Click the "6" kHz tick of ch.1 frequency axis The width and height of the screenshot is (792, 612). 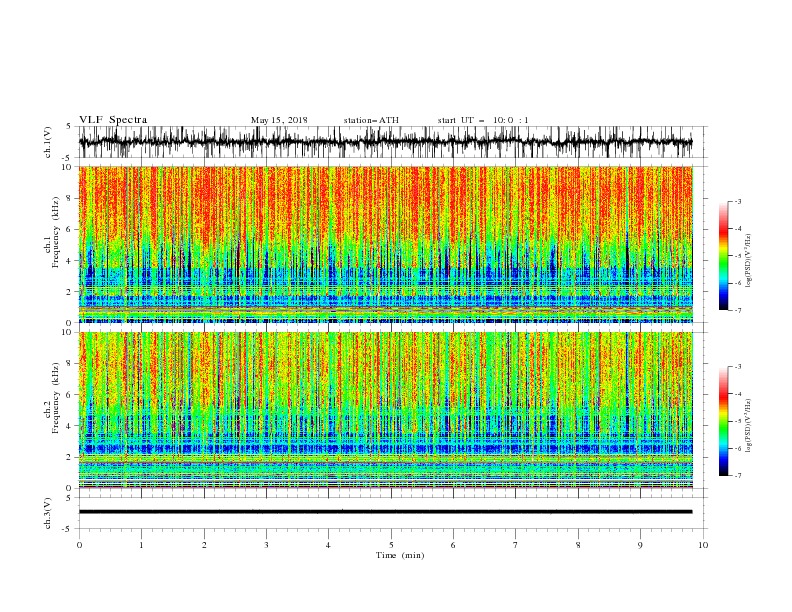[70, 229]
